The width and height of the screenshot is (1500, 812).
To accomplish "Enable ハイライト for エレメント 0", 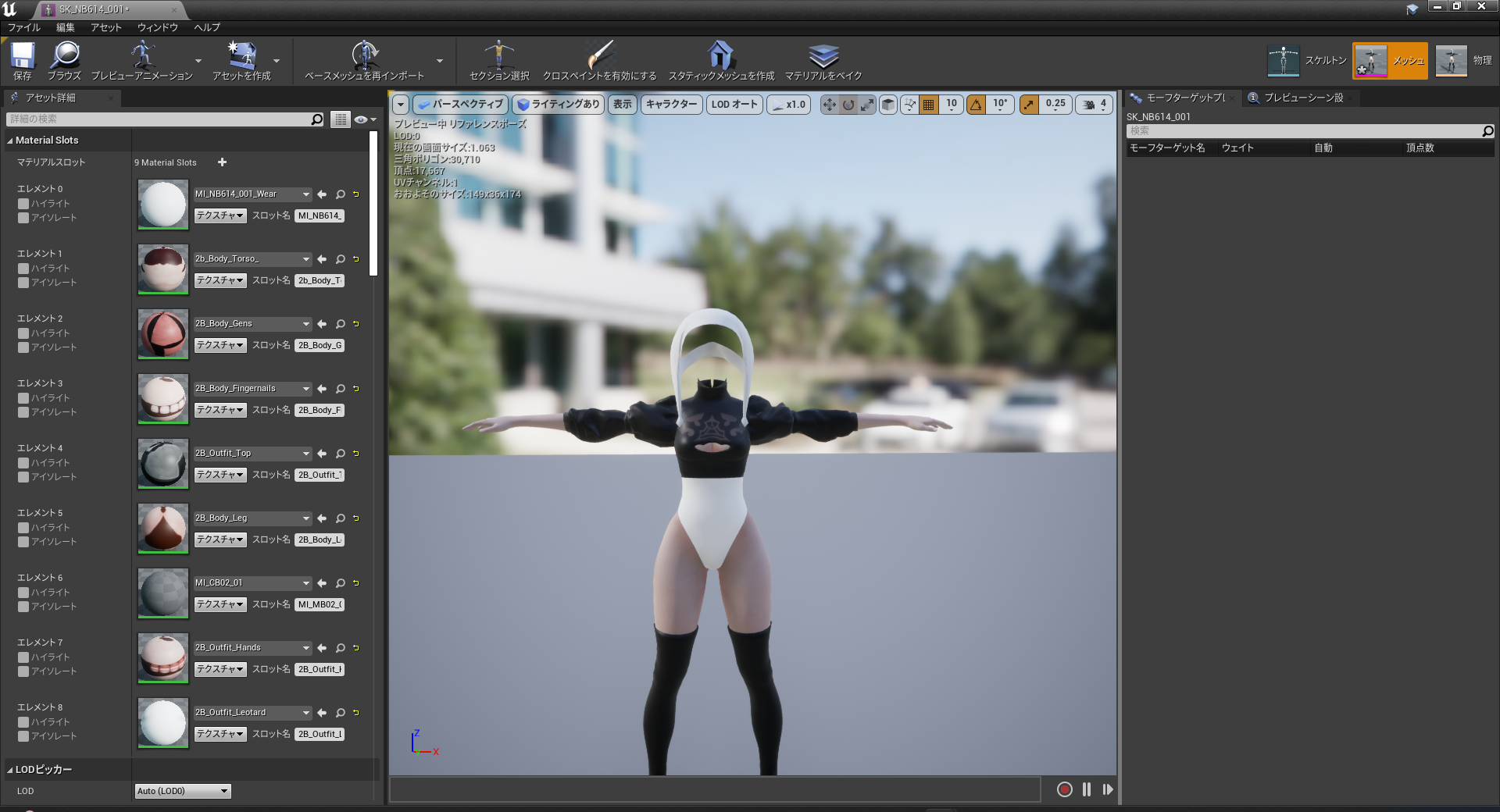I will (x=23, y=204).
